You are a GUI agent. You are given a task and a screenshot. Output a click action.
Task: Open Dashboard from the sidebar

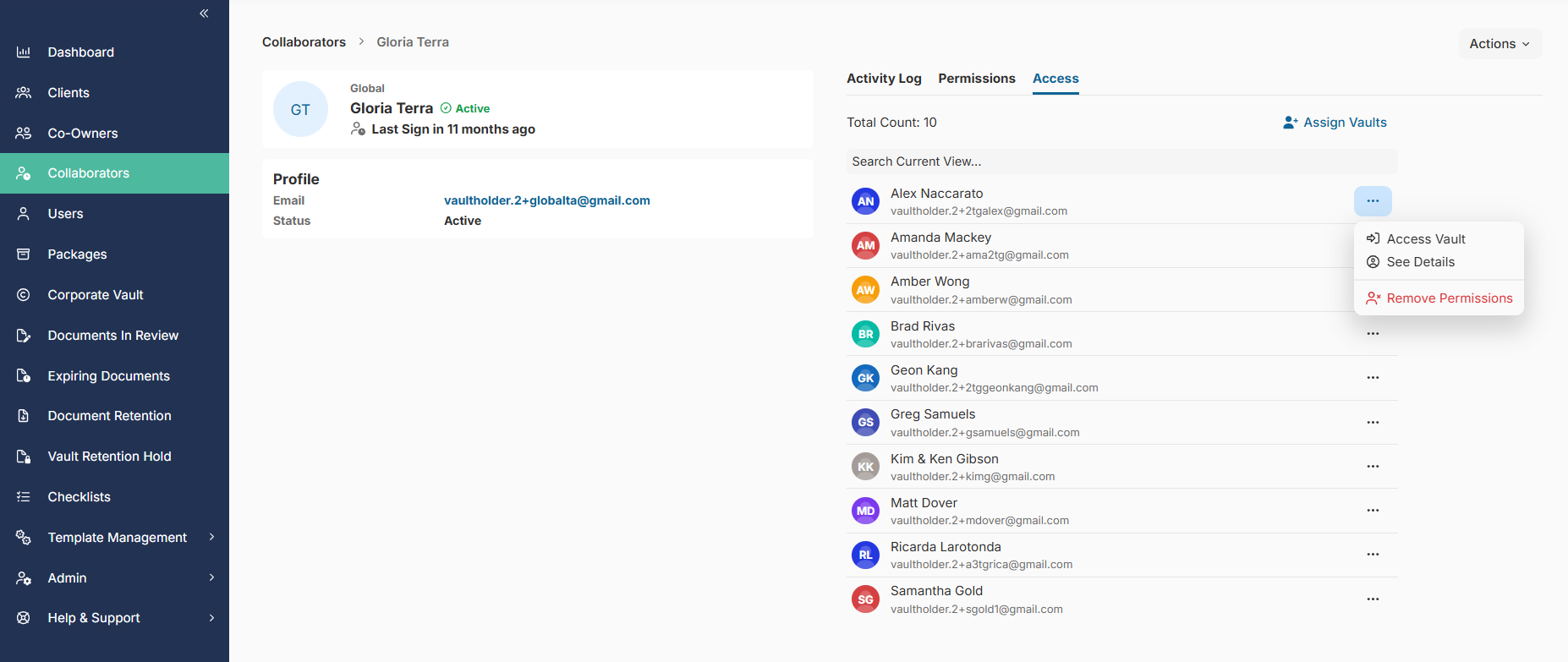(114, 52)
